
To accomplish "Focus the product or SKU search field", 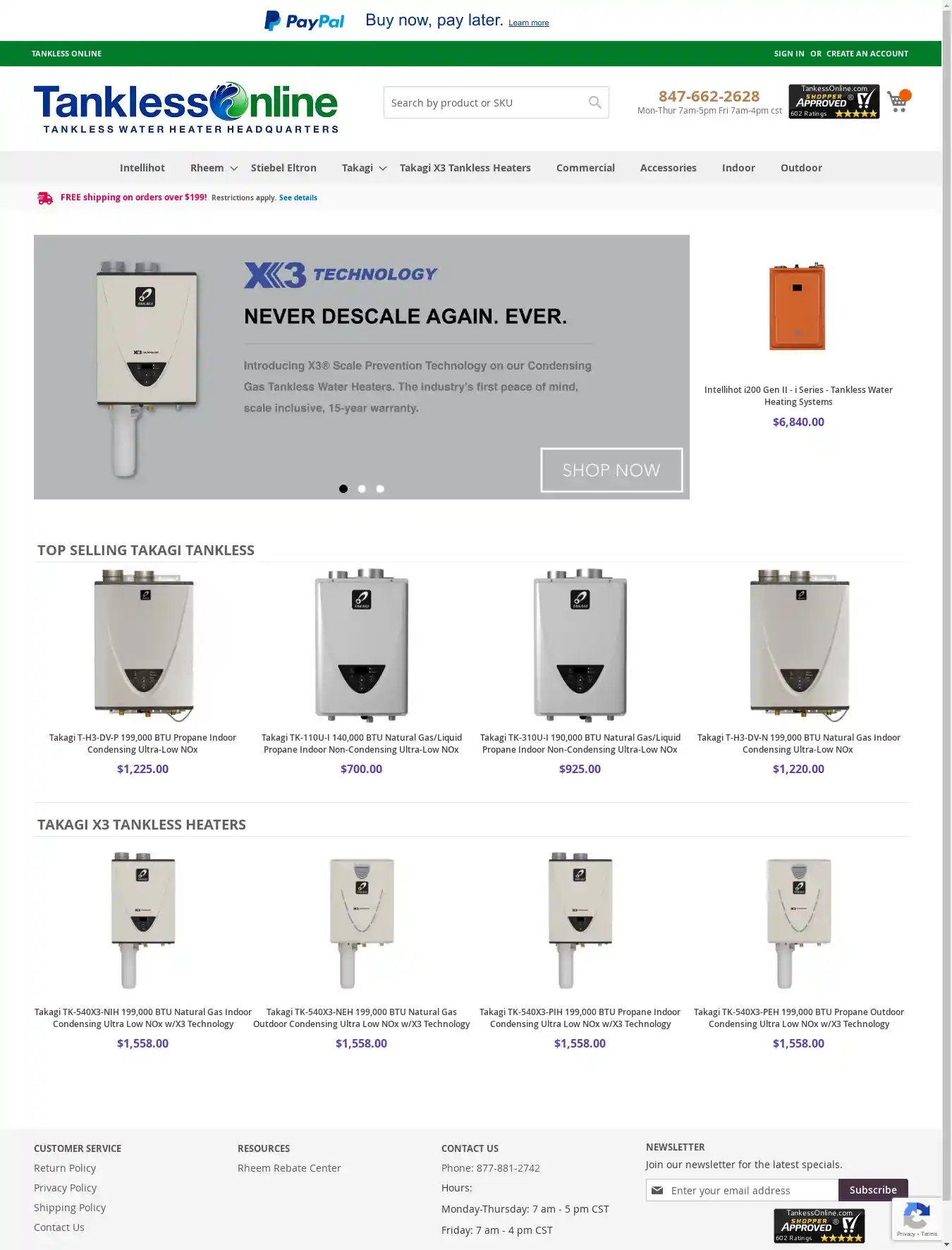I will point(487,103).
